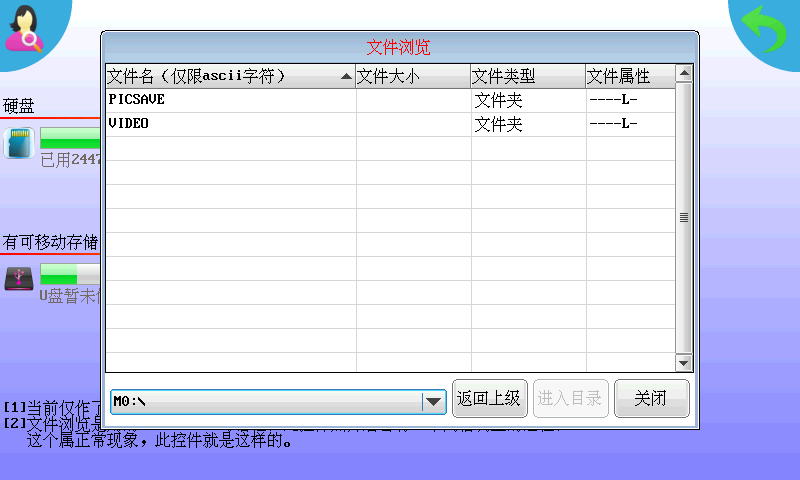This screenshot has height=480, width=800.
Task: Click the 文件浏览 dialog title
Action: [398, 47]
